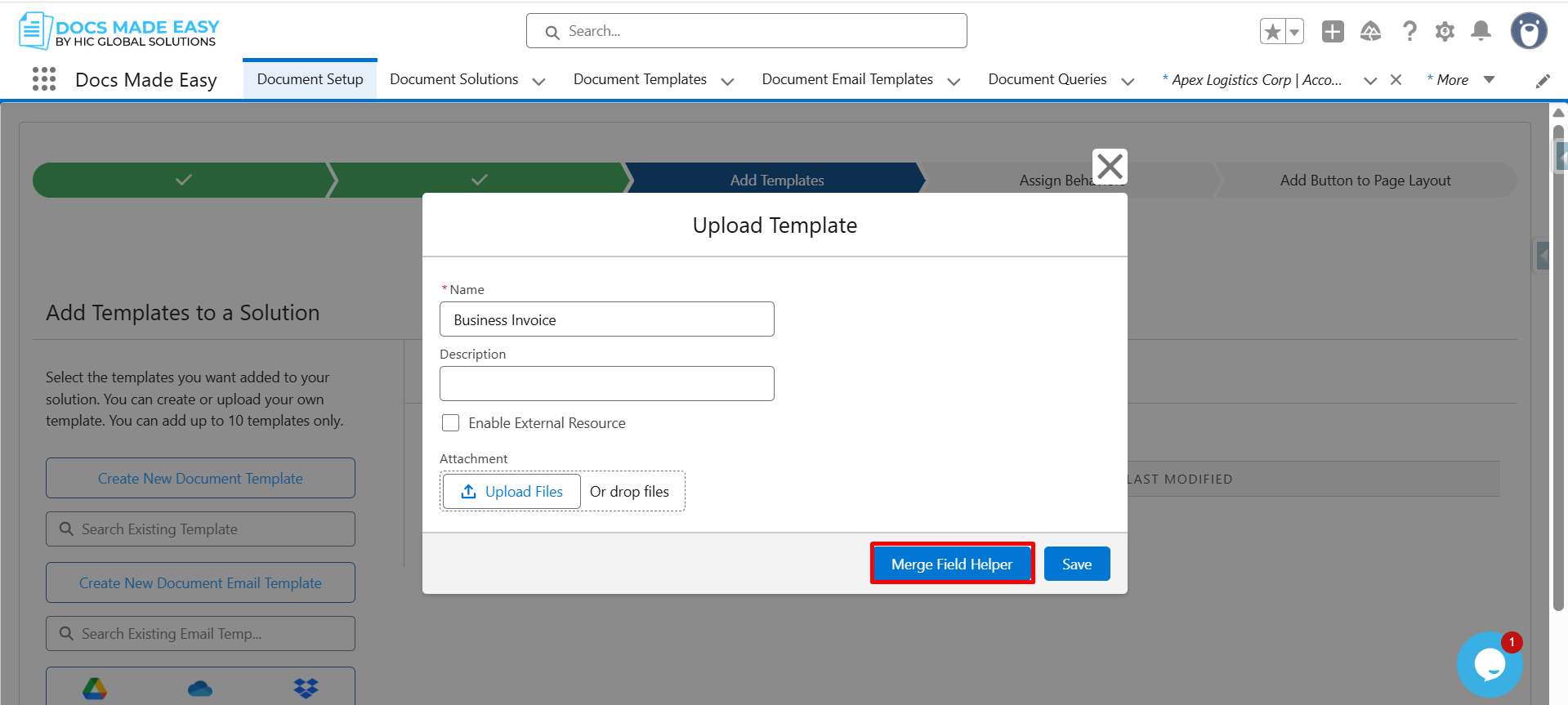1568x705 pixels.
Task: Go to Add Button to Page Layout step
Action: click(x=1365, y=180)
